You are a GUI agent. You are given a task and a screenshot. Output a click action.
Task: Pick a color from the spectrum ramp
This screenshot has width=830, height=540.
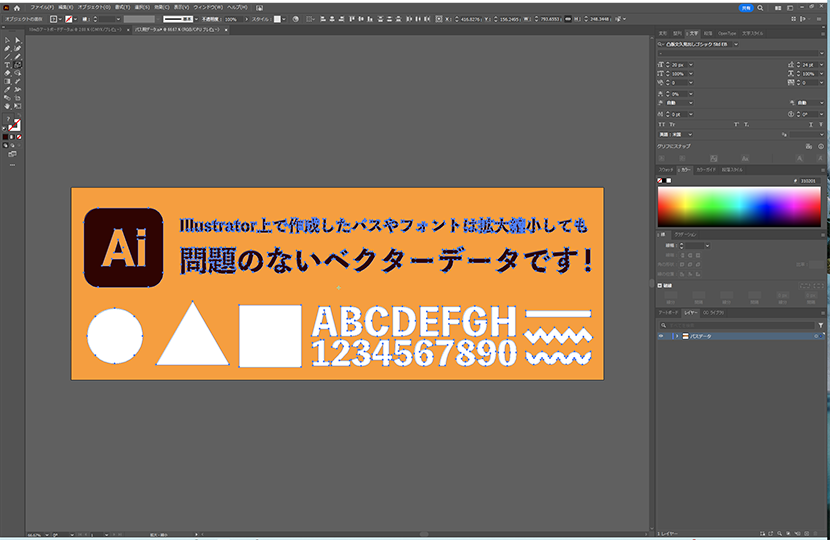coord(737,206)
